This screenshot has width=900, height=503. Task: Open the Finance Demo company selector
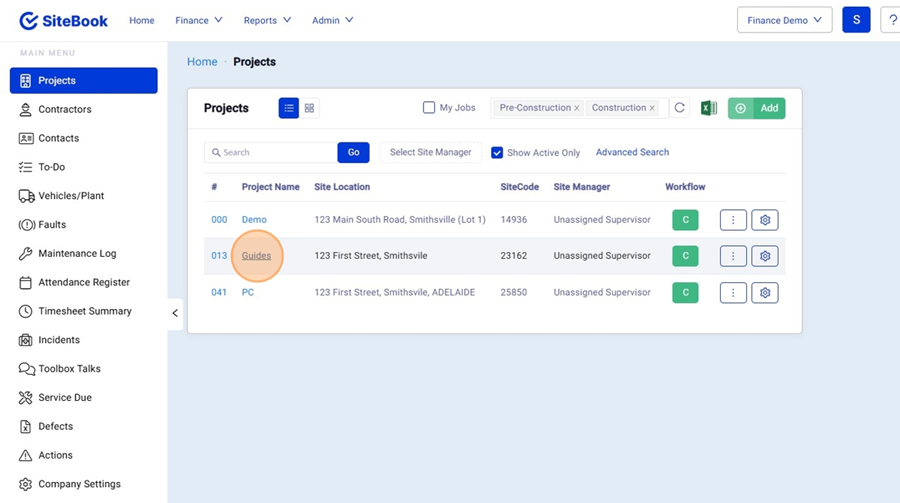[784, 20]
